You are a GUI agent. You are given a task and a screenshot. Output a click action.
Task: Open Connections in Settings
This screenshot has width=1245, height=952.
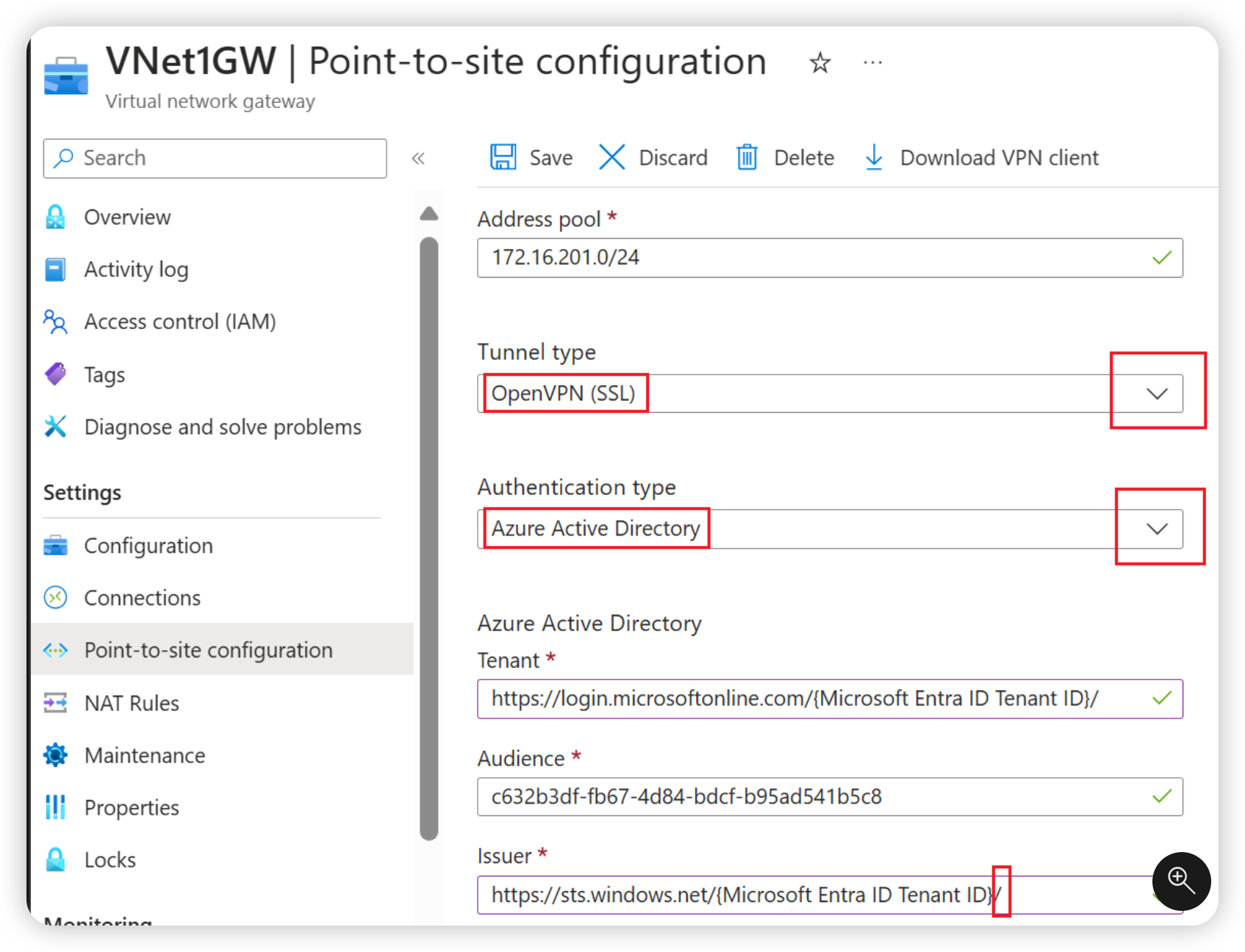[x=142, y=598]
